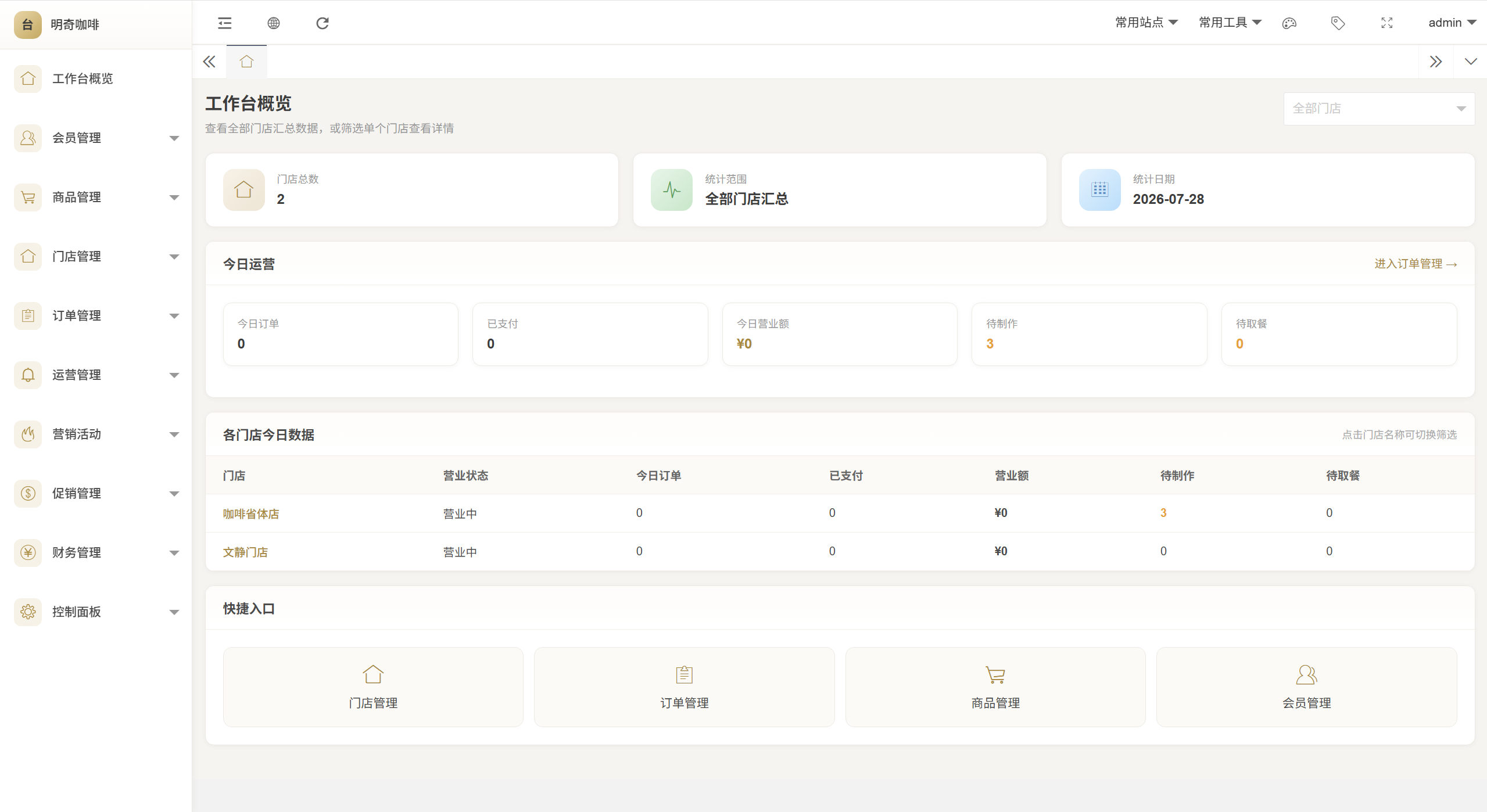Expand 促销管理 menu arrow
The image size is (1487, 812).
174,494
